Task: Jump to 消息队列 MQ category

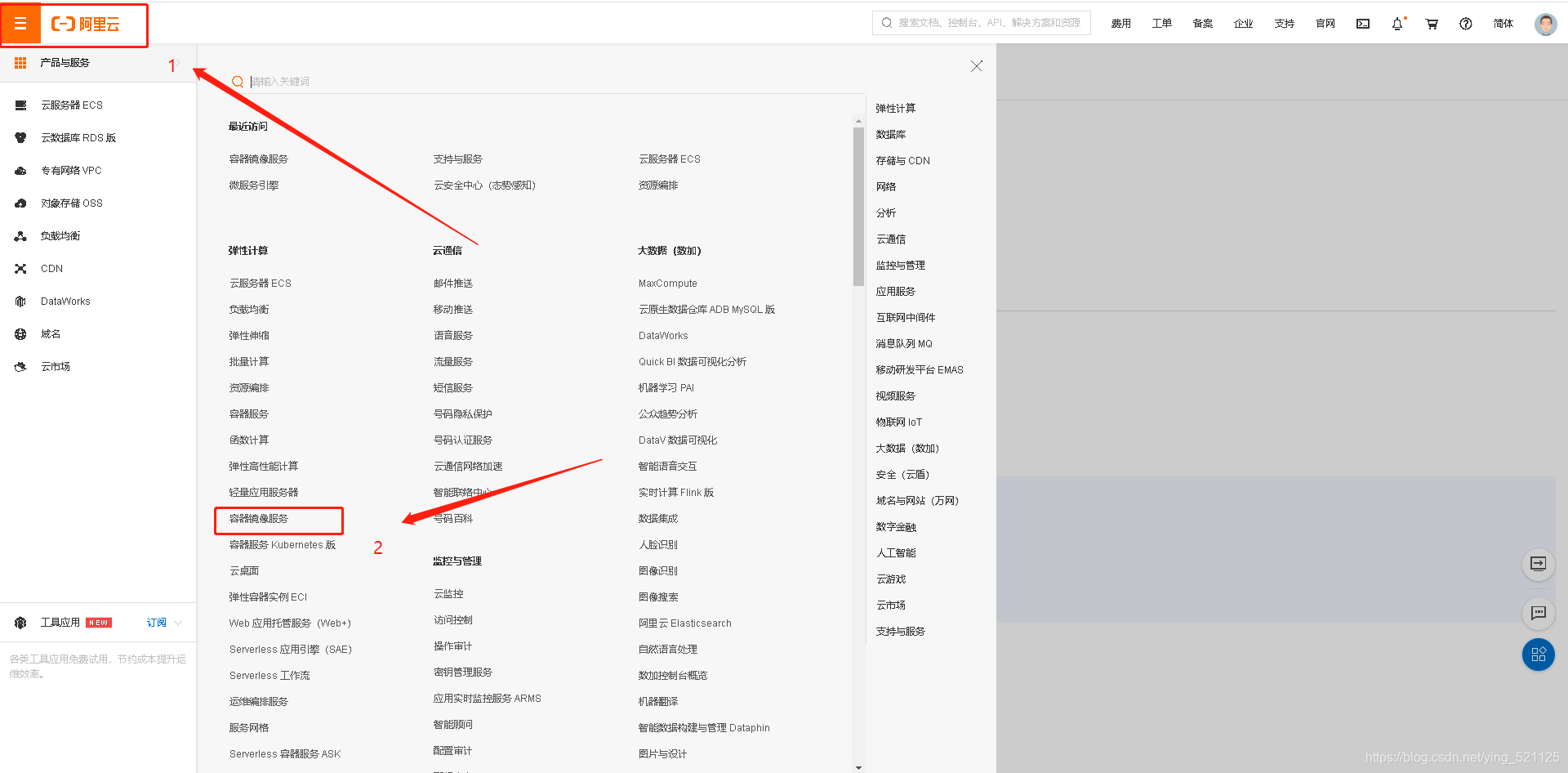Action: click(x=904, y=344)
